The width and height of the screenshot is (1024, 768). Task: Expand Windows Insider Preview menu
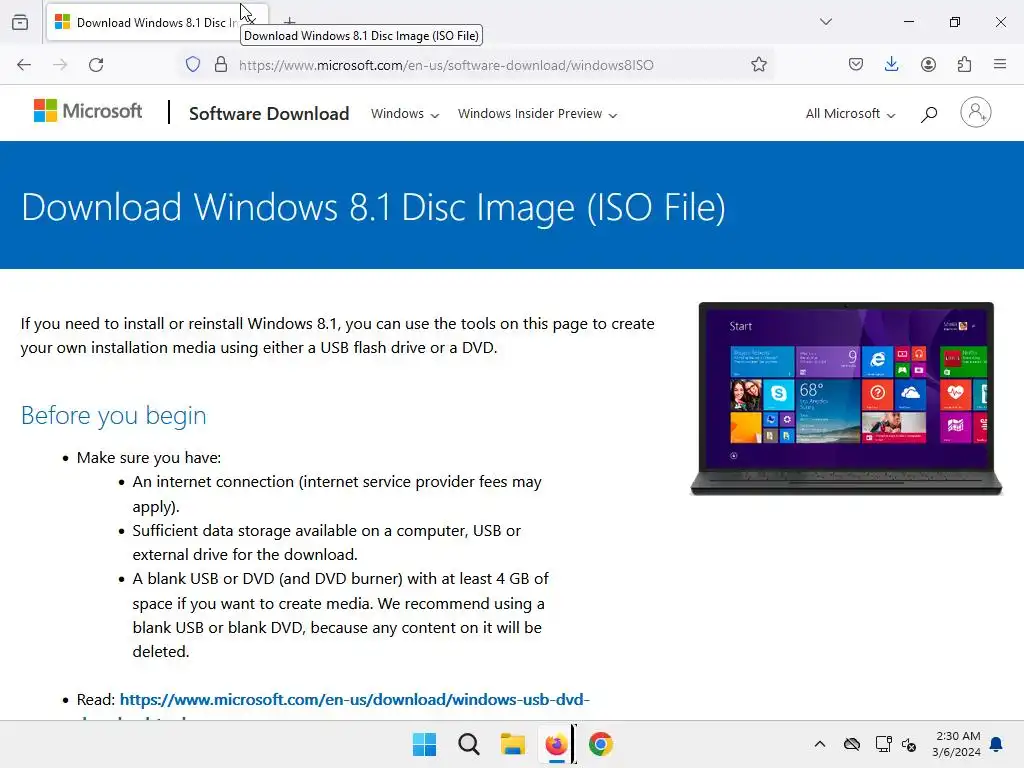pos(537,114)
